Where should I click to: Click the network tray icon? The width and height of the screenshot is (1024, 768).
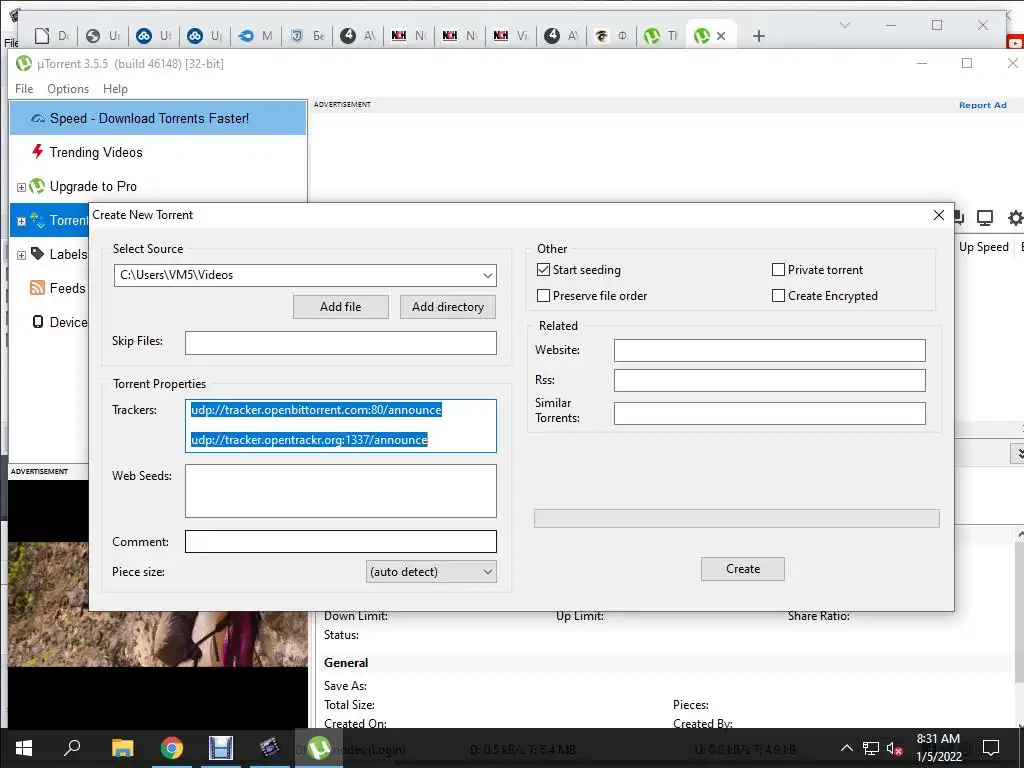click(871, 748)
